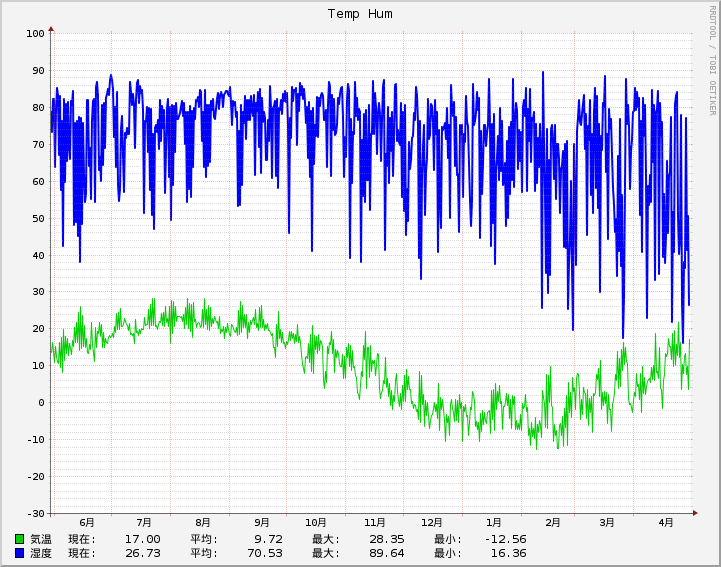Click humidity minimum value 16.36
The height and width of the screenshot is (567, 721).
509,553
